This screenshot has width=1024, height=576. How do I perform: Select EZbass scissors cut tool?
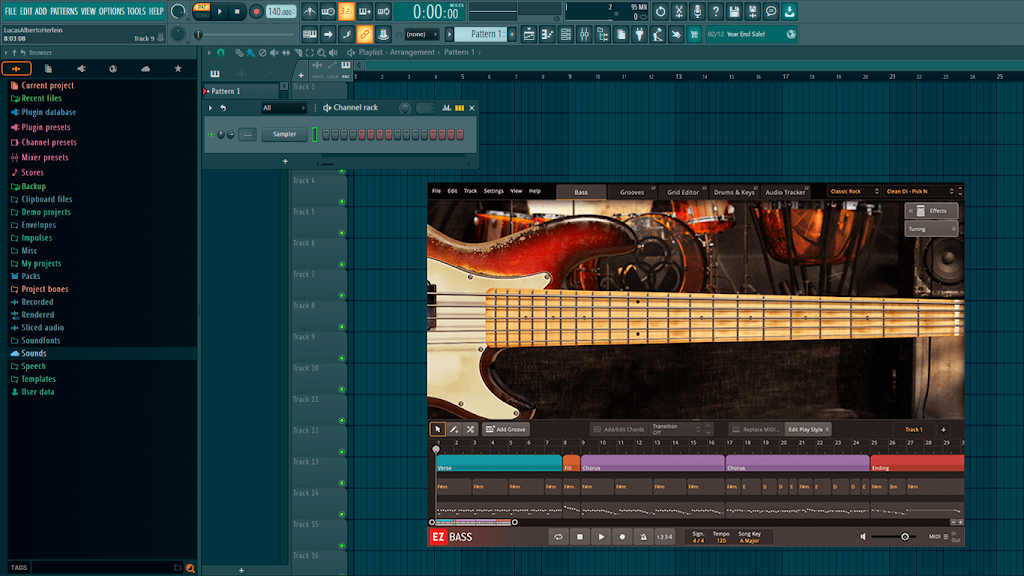(470, 429)
